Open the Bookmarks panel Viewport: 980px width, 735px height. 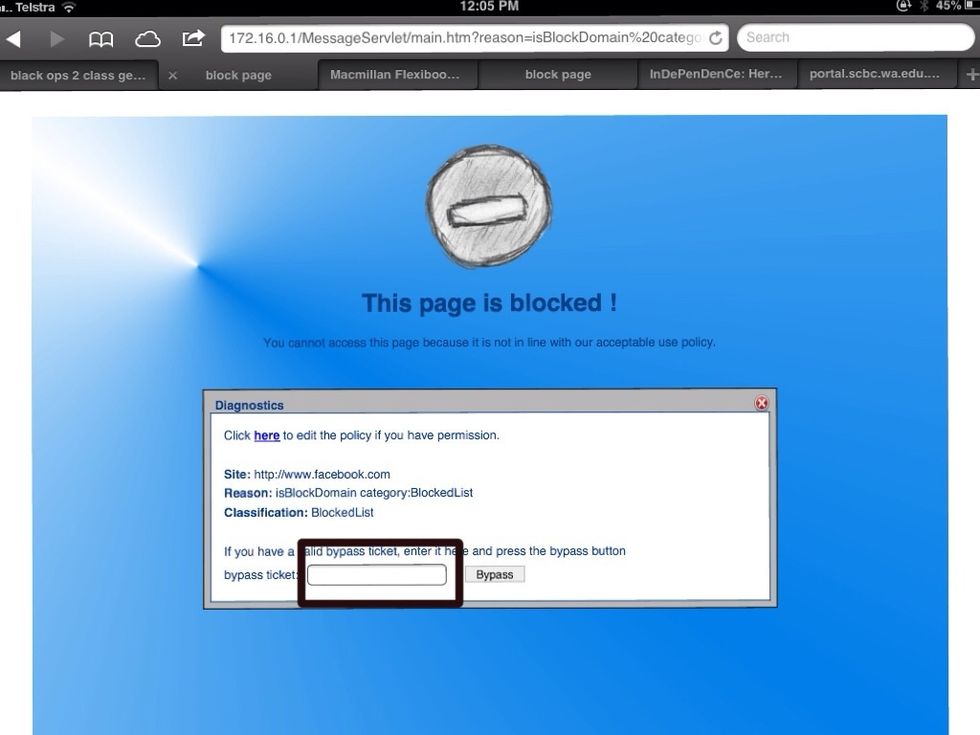(x=100, y=37)
